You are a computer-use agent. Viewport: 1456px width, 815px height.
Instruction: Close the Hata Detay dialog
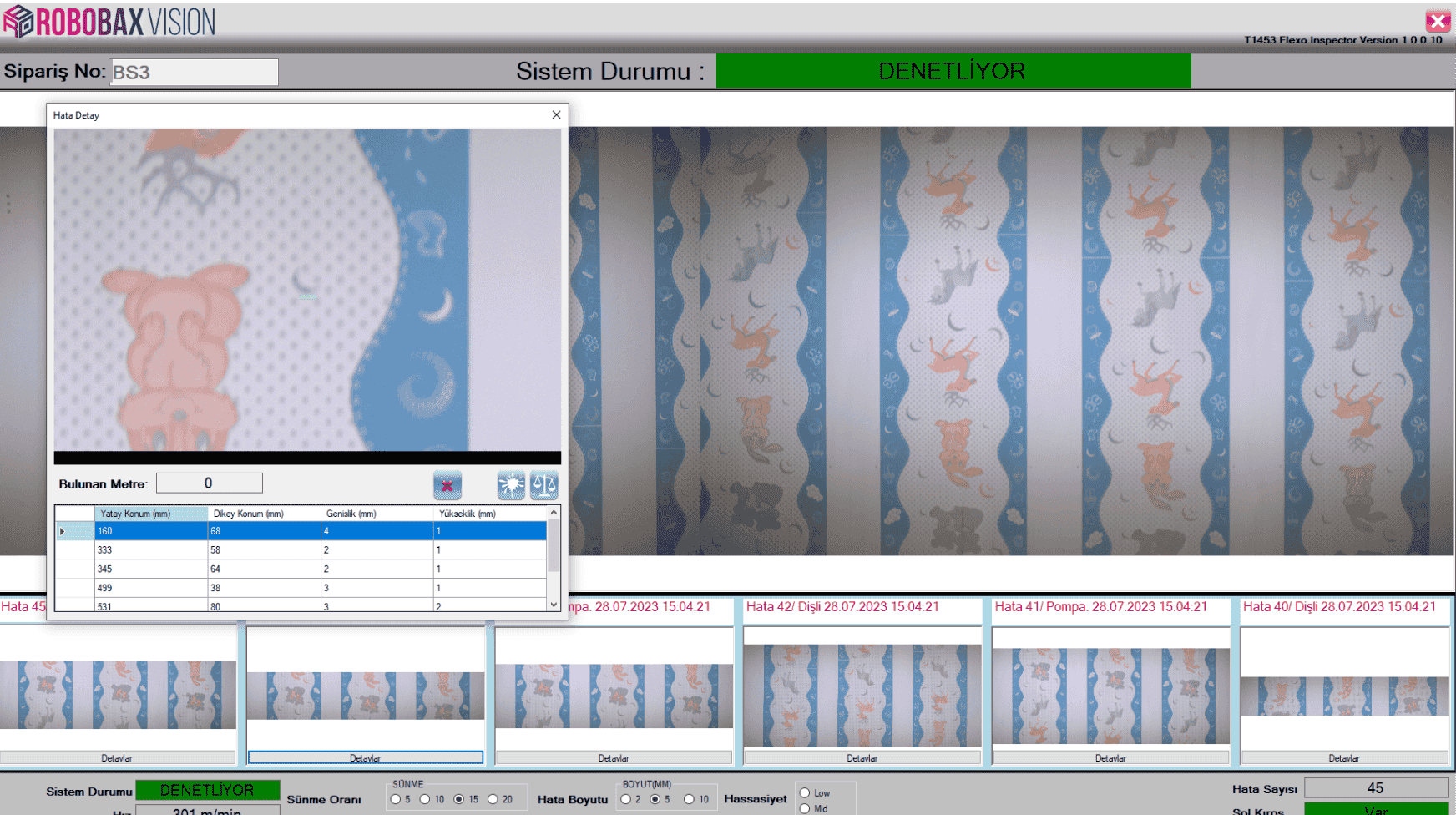coord(556,115)
